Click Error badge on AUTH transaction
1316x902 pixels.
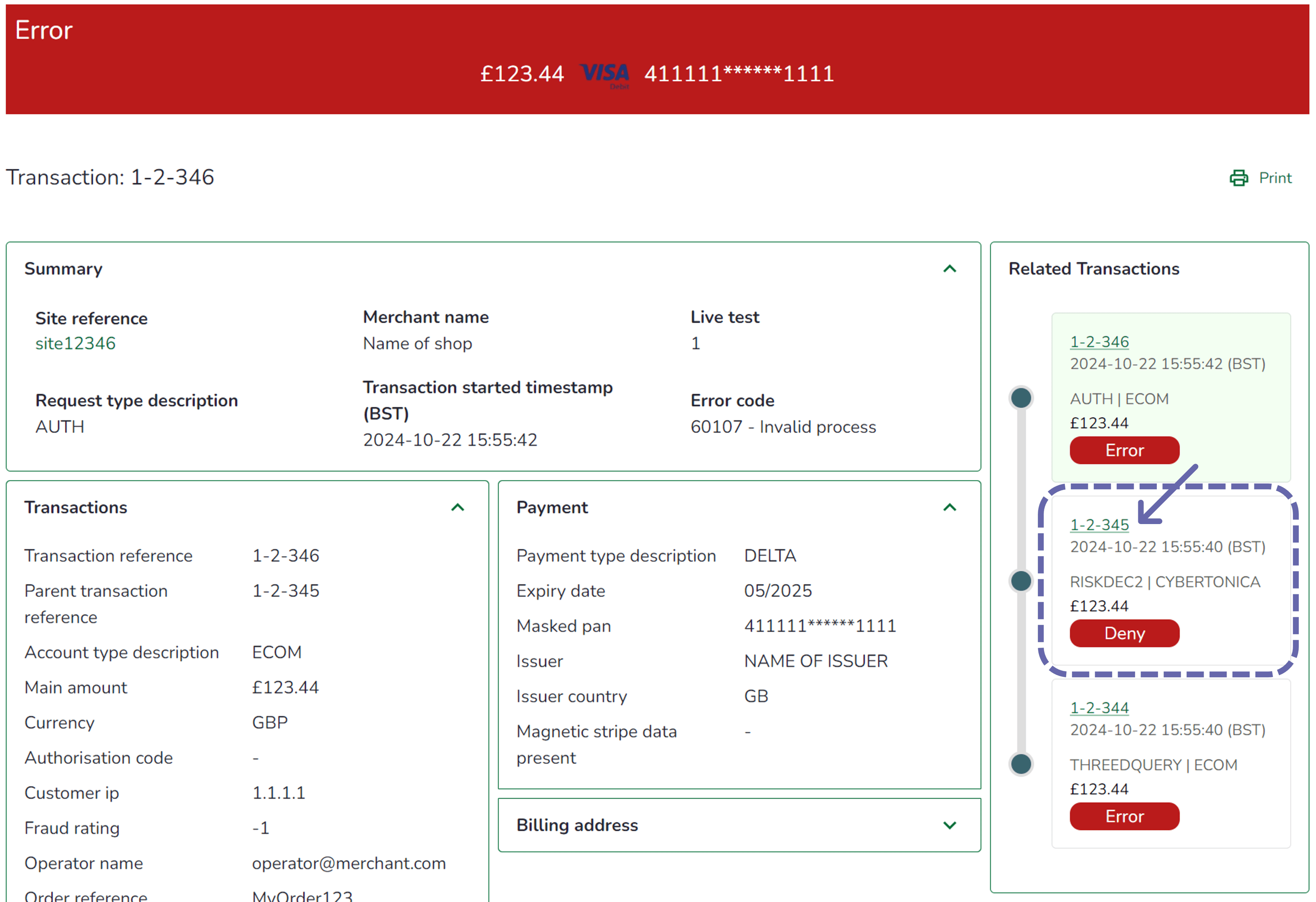1124,451
